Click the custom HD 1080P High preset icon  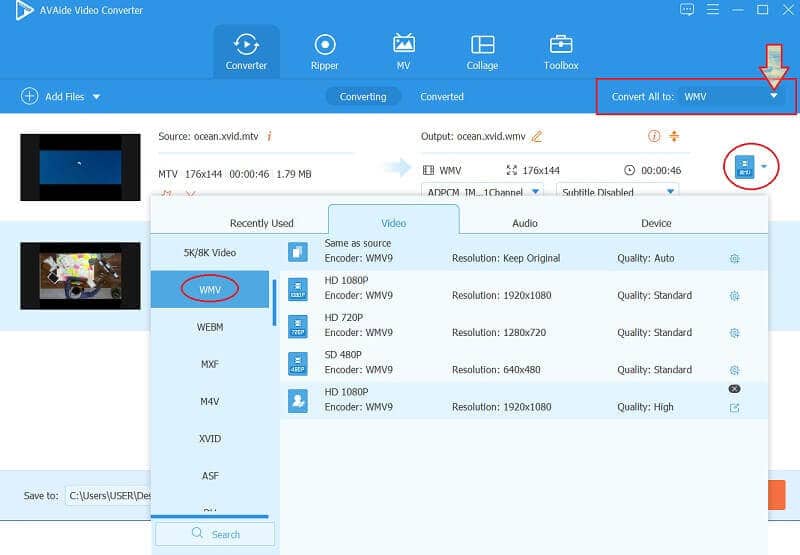(297, 401)
